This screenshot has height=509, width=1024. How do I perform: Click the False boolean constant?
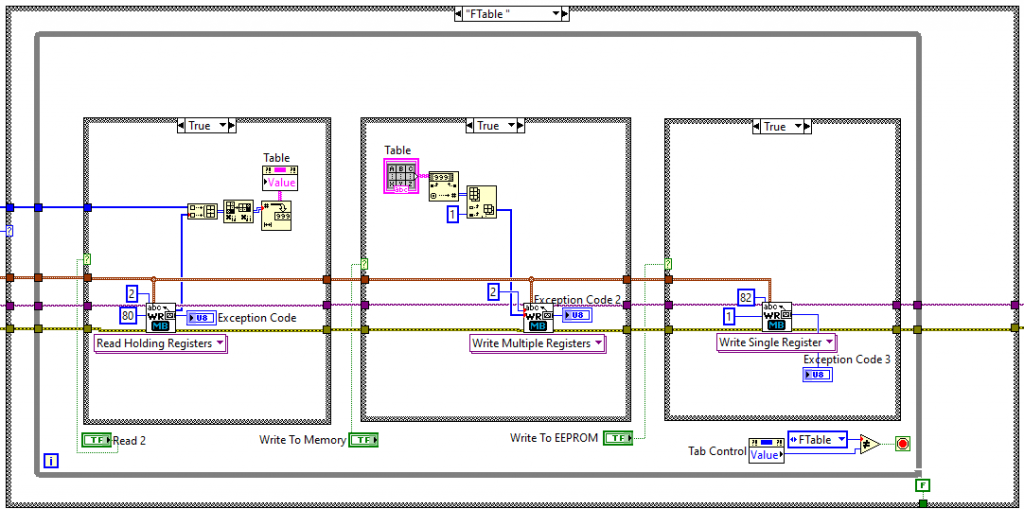pos(923,485)
